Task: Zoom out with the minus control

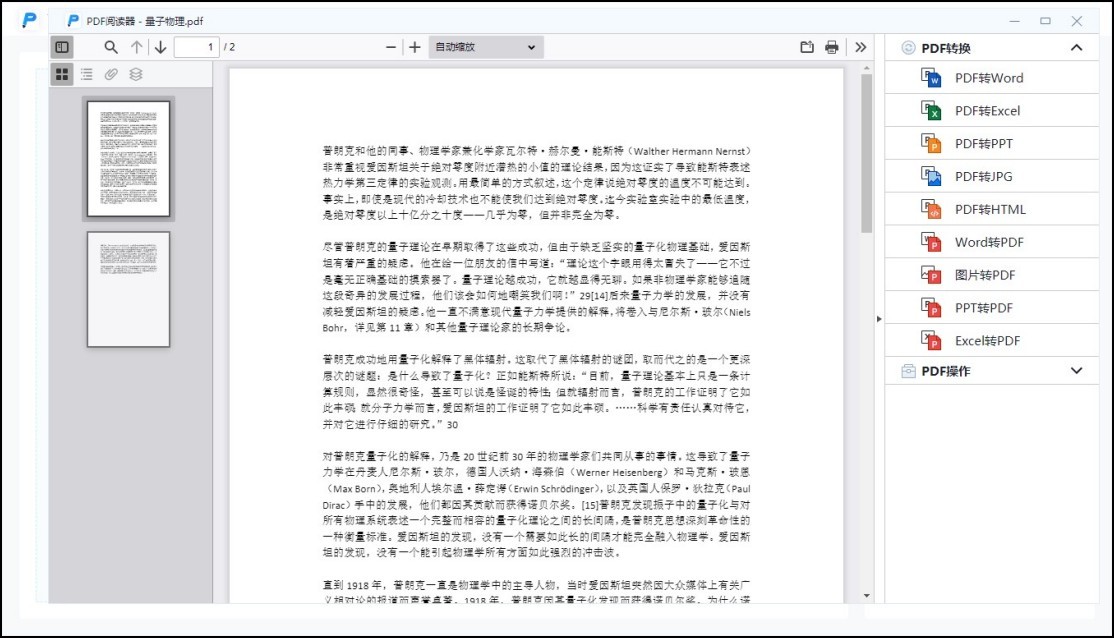Action: (390, 46)
